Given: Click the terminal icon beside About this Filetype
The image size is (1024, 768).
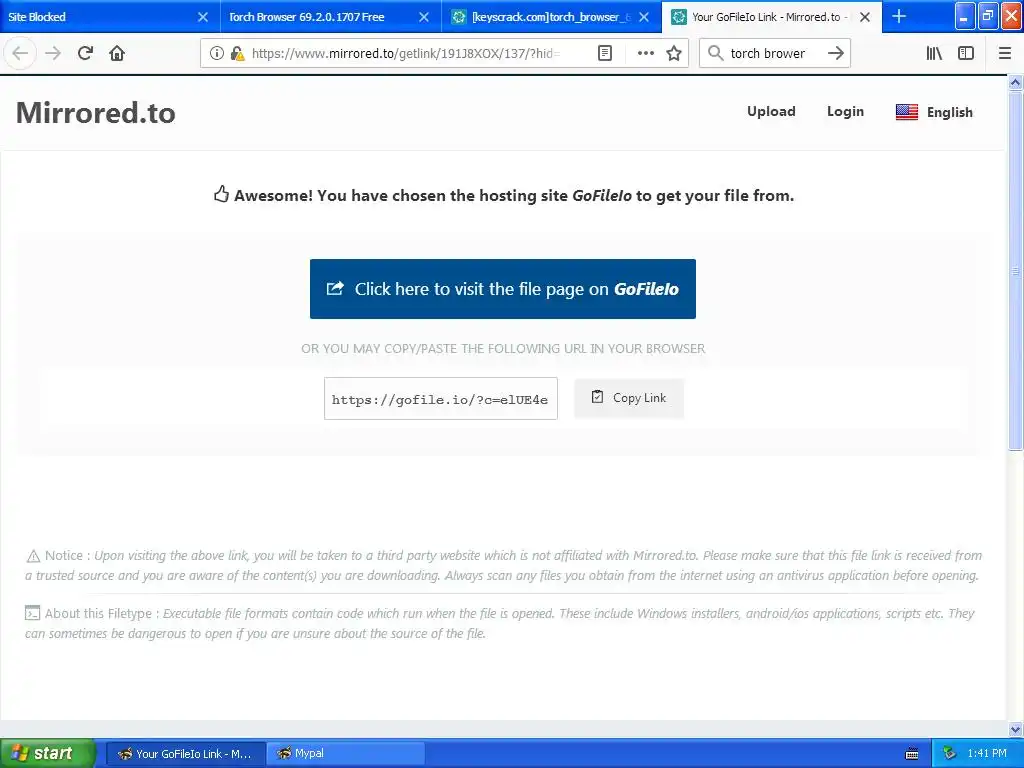Looking at the screenshot, I should pos(32,613).
